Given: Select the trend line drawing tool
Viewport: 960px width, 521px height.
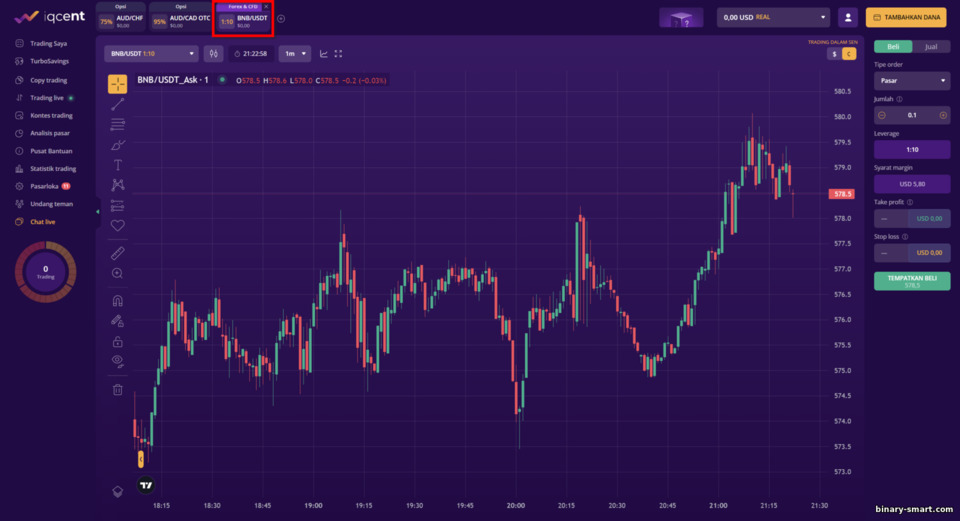Looking at the screenshot, I should pyautogui.click(x=118, y=105).
